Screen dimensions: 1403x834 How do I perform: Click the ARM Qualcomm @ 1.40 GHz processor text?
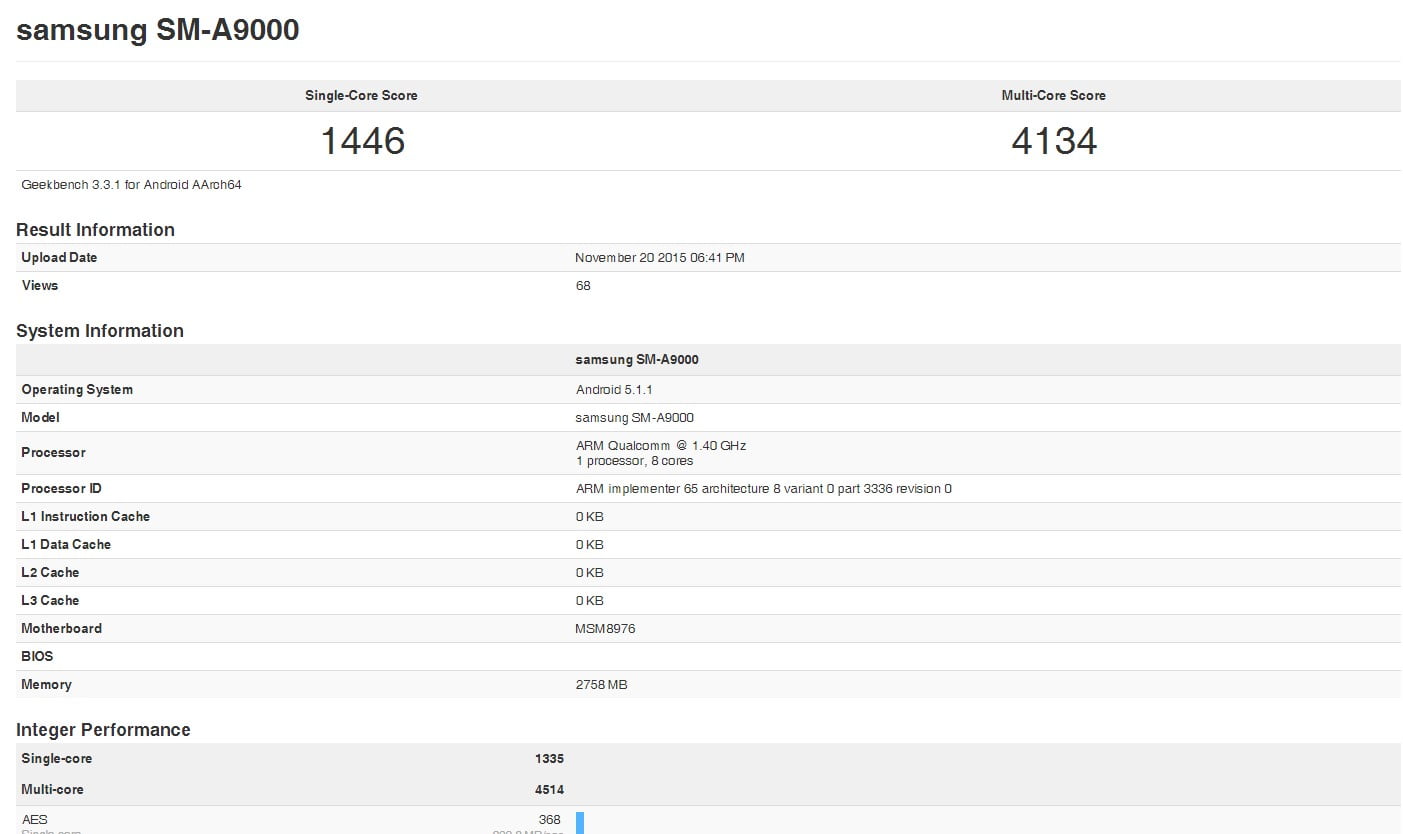coord(661,446)
